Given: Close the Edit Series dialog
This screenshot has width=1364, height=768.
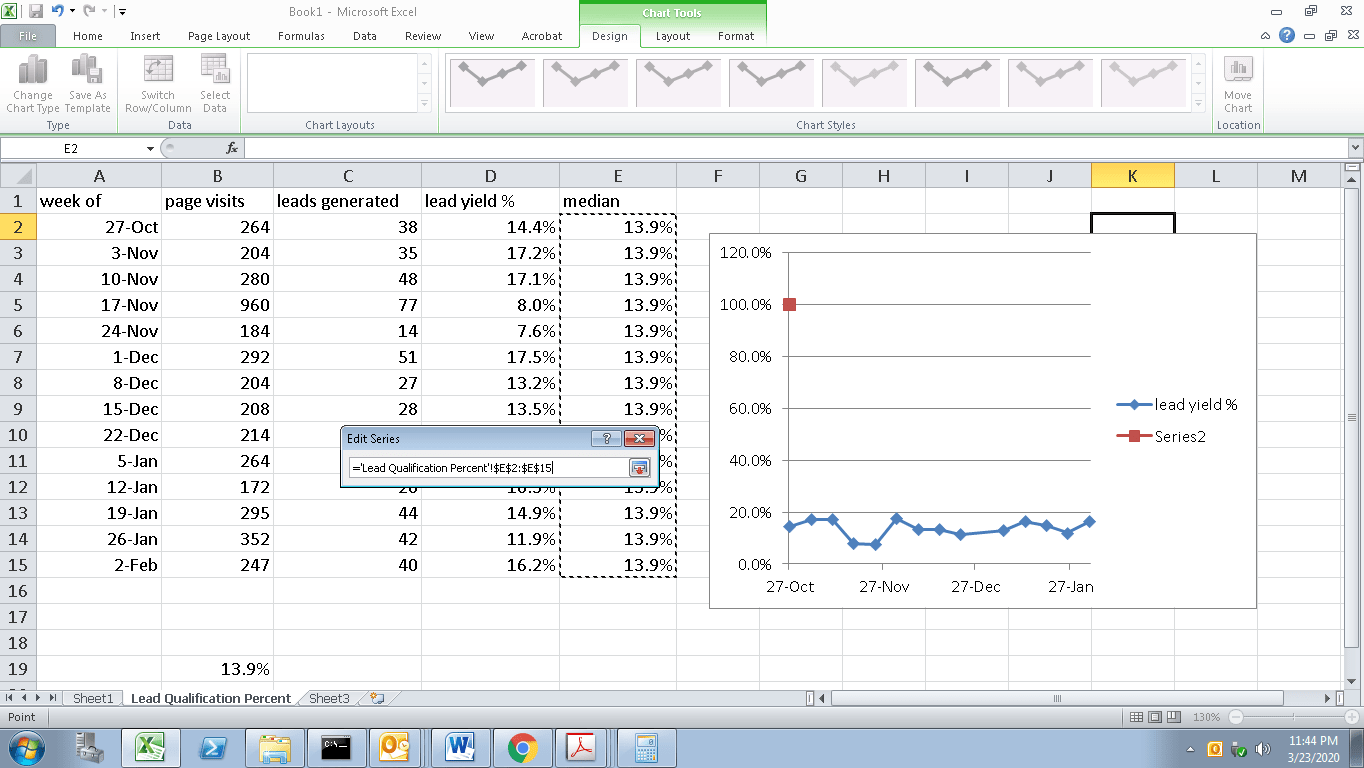Looking at the screenshot, I should (638, 439).
